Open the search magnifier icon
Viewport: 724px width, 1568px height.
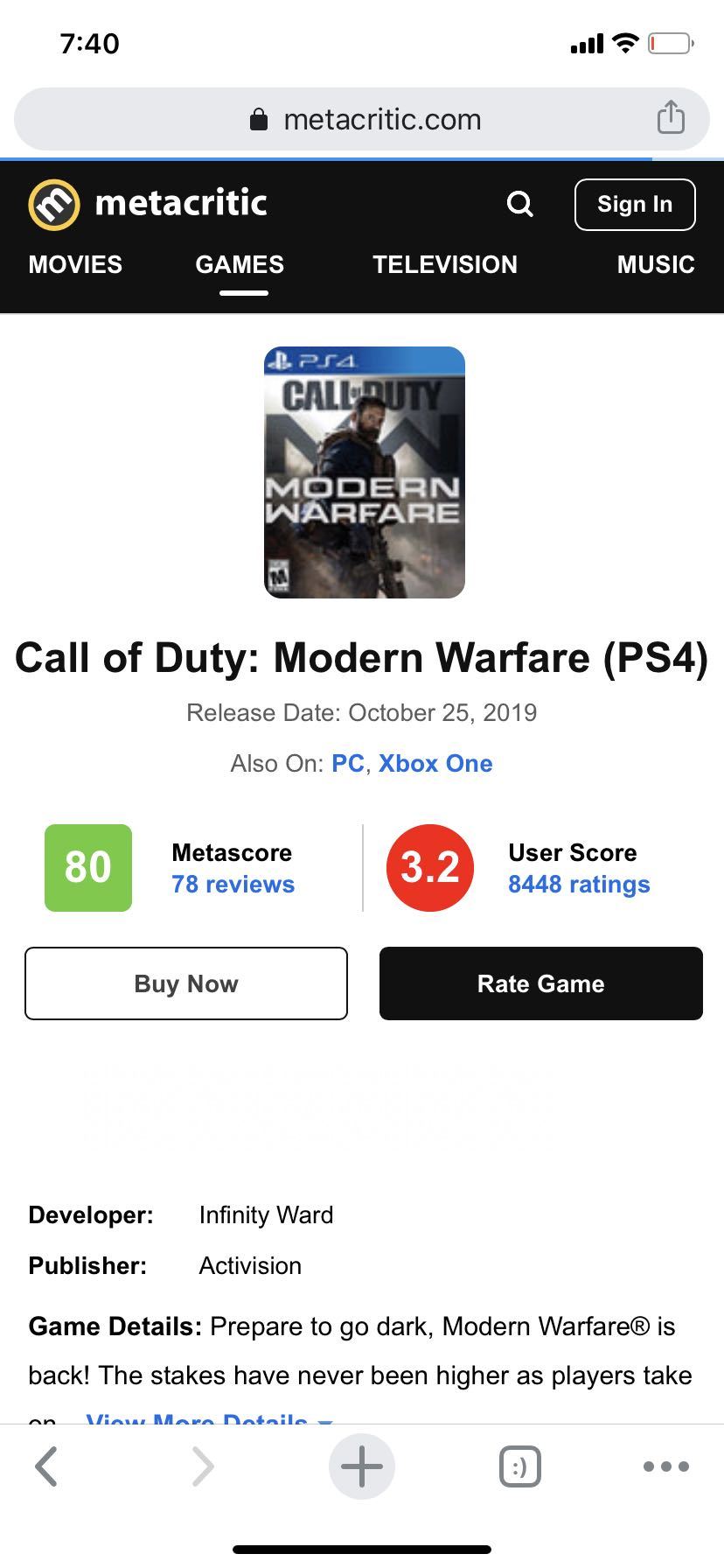[x=519, y=204]
